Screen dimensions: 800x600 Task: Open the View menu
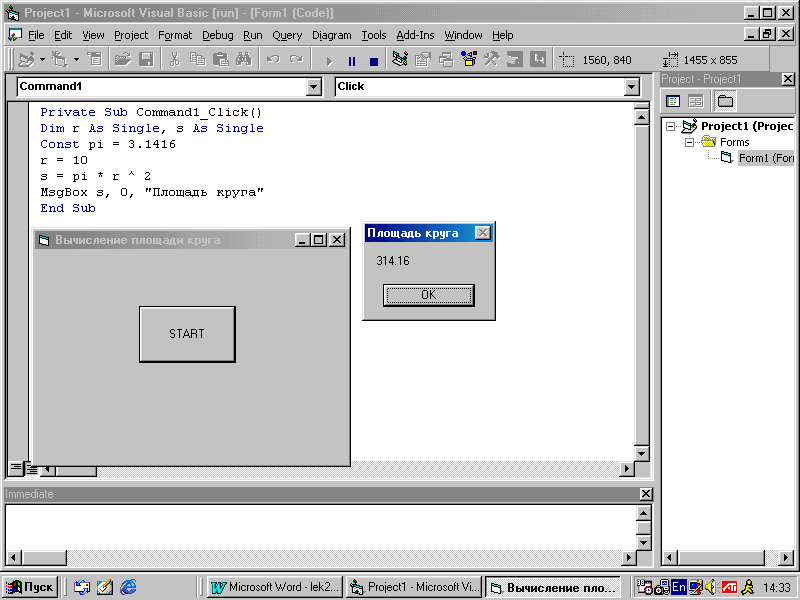[x=93, y=35]
